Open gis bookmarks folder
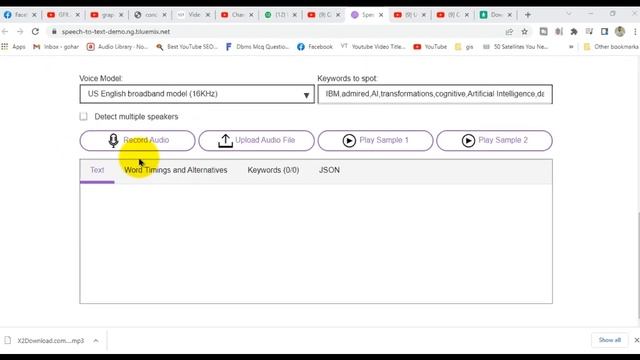The height and width of the screenshot is (360, 640). (x=464, y=47)
